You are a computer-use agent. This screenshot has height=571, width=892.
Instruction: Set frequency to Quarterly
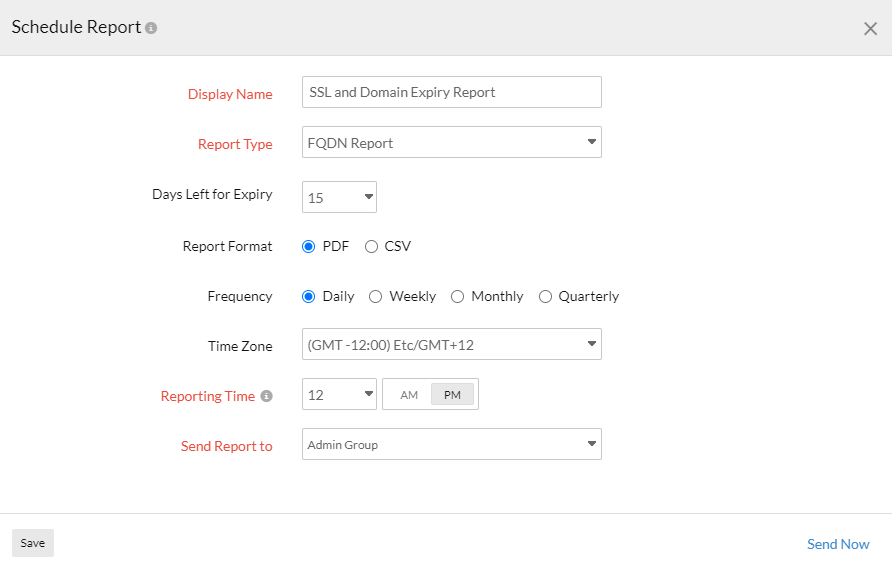pos(545,296)
